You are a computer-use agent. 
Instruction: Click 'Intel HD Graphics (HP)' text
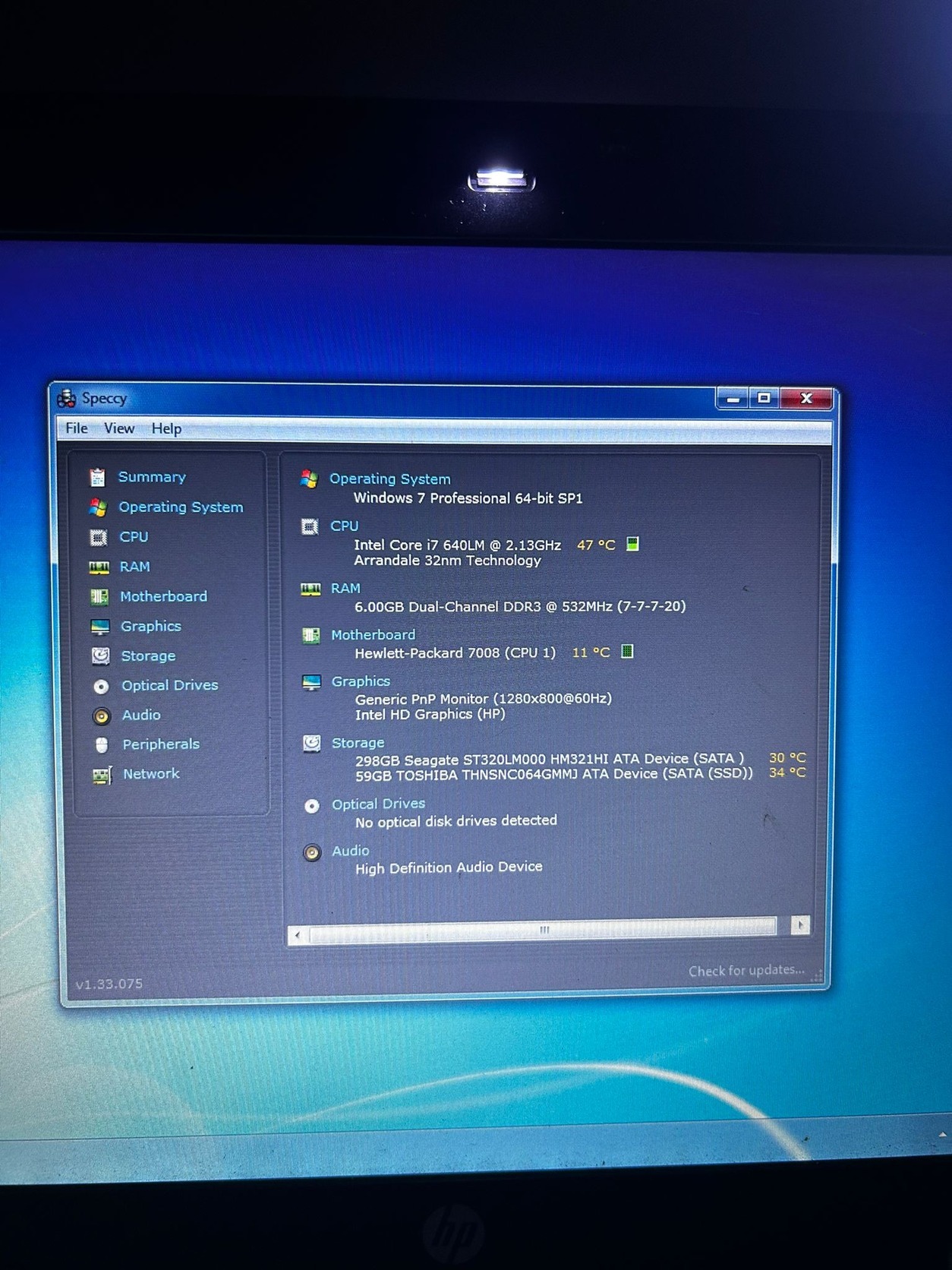(x=430, y=715)
